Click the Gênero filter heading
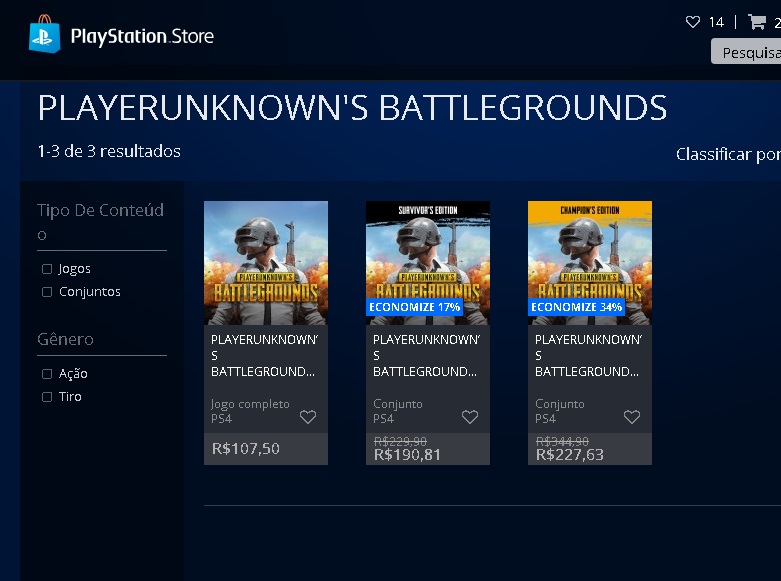Screen dimensions: 781x581 (x=65, y=339)
